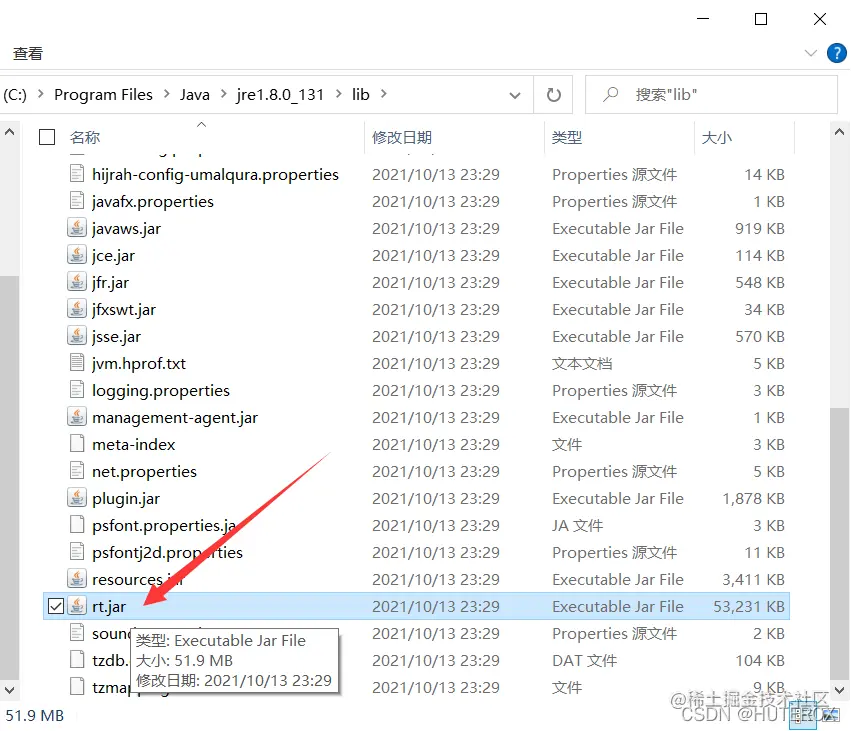851x731 pixels.
Task: Click the file list scrollbar up arrow
Action: pos(839,132)
